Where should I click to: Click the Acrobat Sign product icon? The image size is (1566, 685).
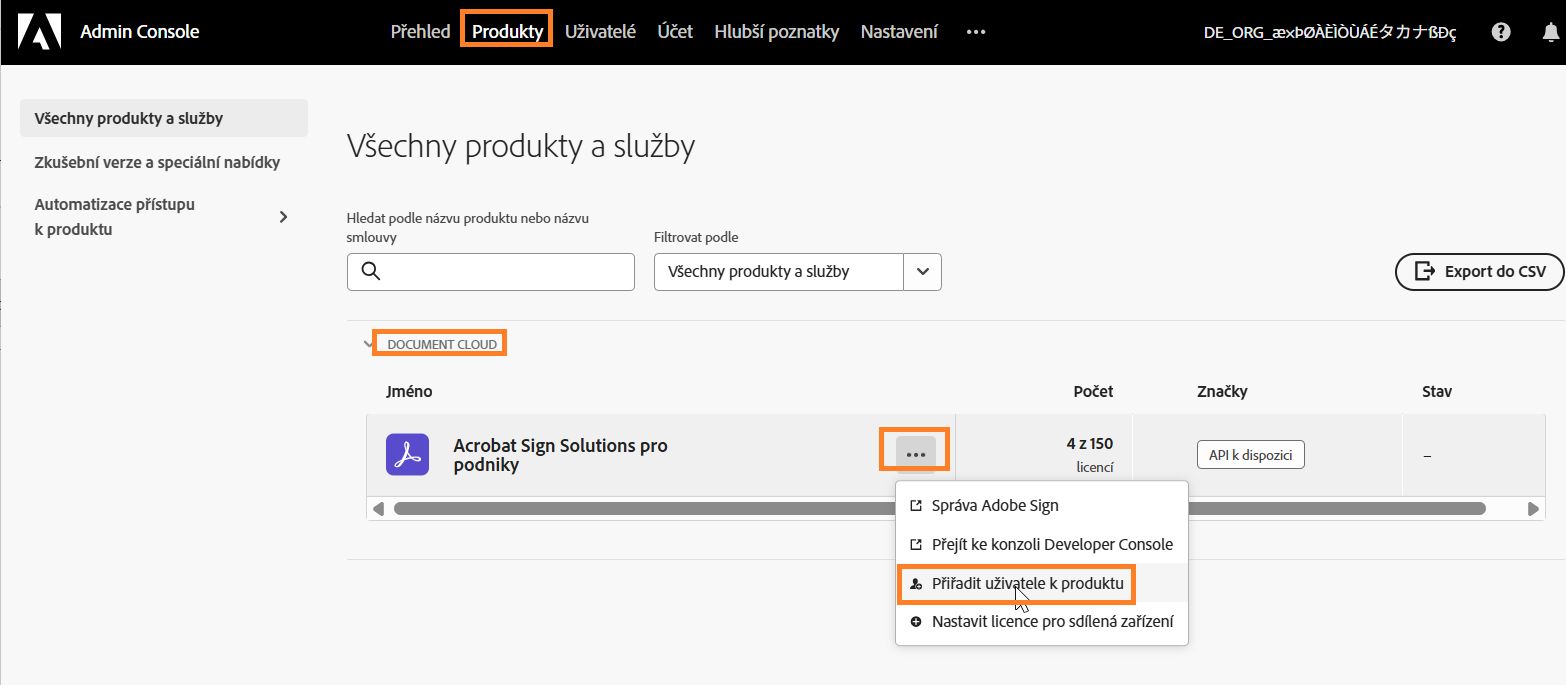407,454
